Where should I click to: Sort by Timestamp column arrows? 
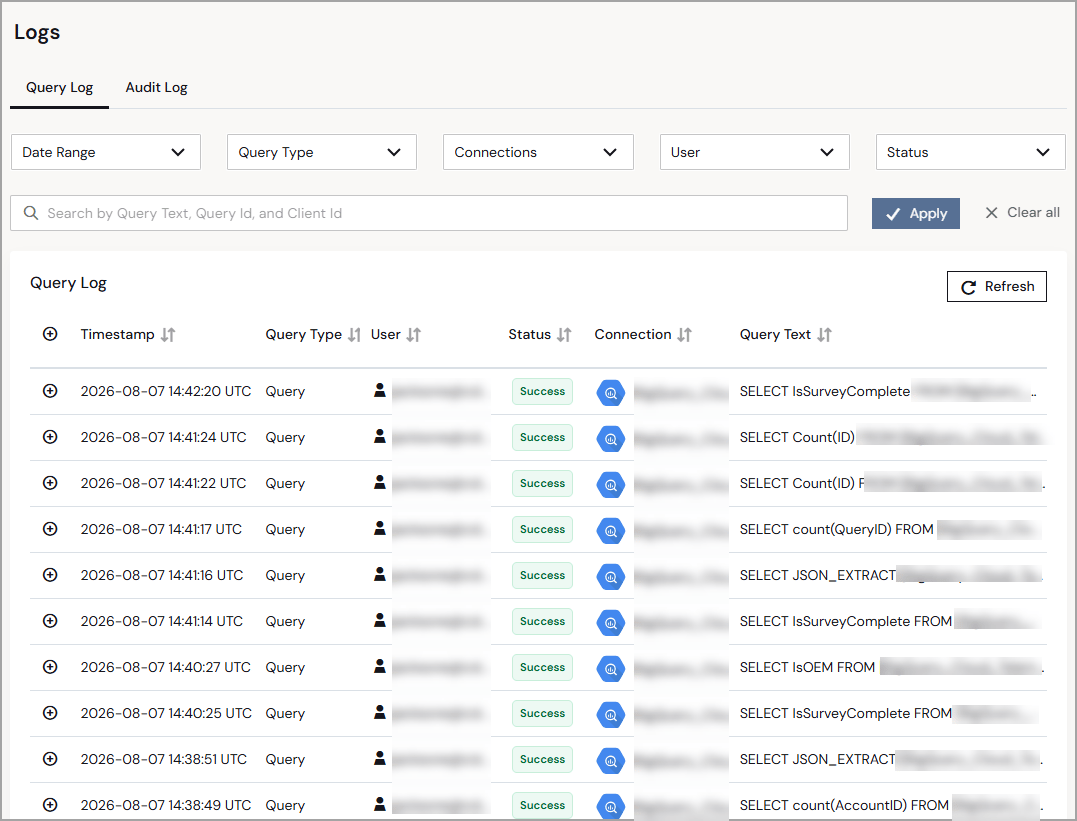[168, 335]
